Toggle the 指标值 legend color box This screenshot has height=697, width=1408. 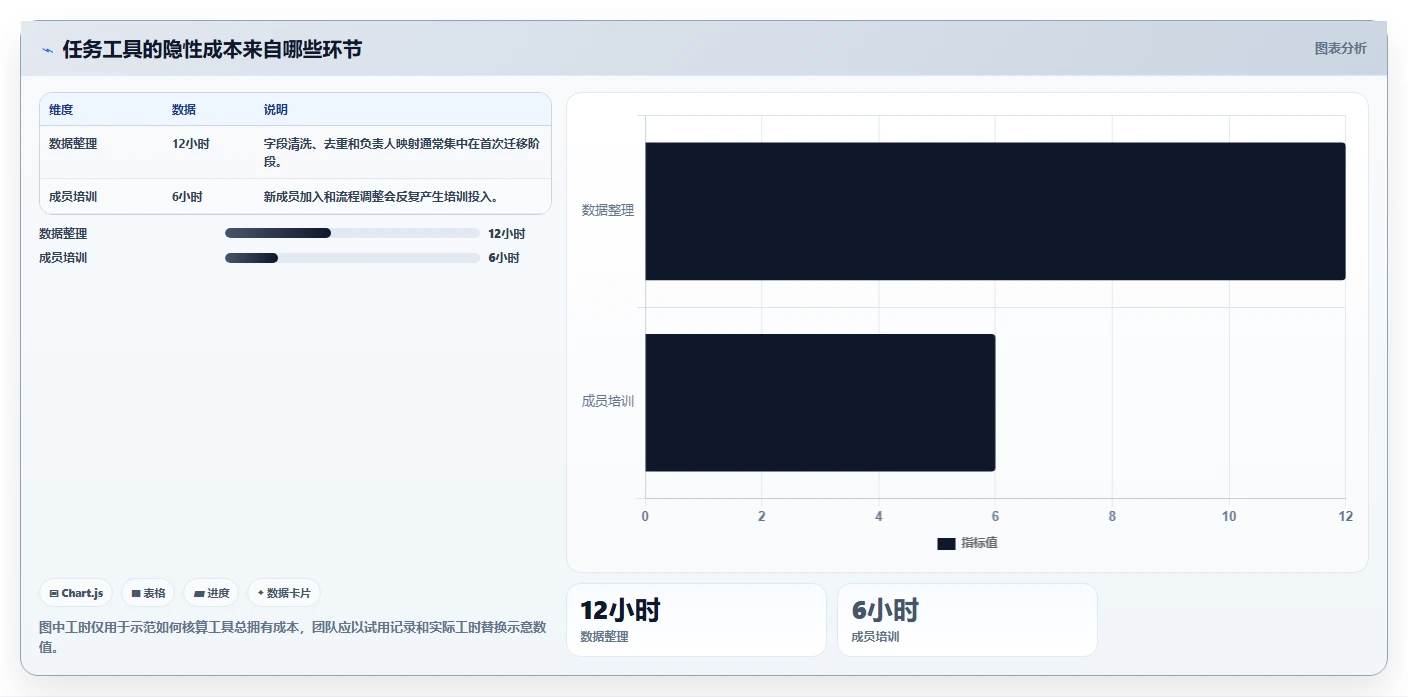[x=946, y=543]
